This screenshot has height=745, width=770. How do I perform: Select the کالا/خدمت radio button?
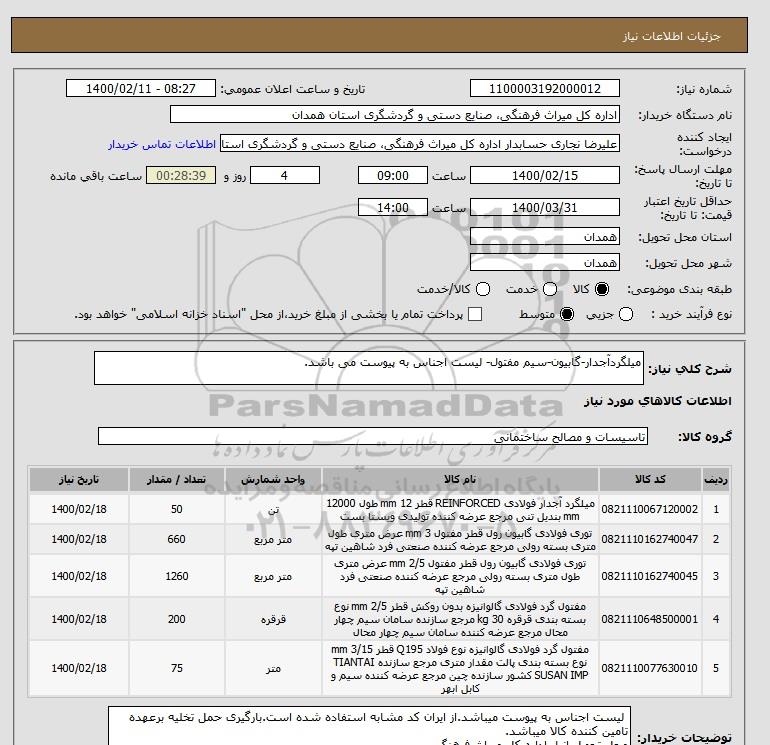pyautogui.click(x=483, y=289)
